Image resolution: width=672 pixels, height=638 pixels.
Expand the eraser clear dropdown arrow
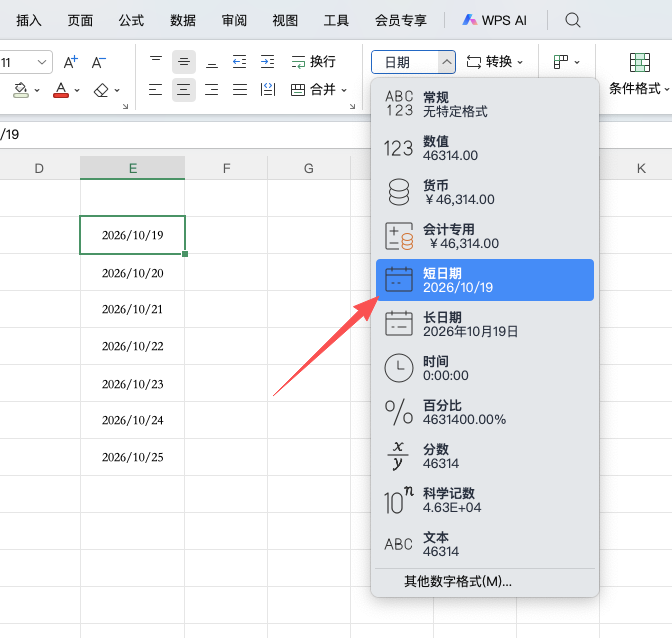pyautogui.click(x=117, y=90)
